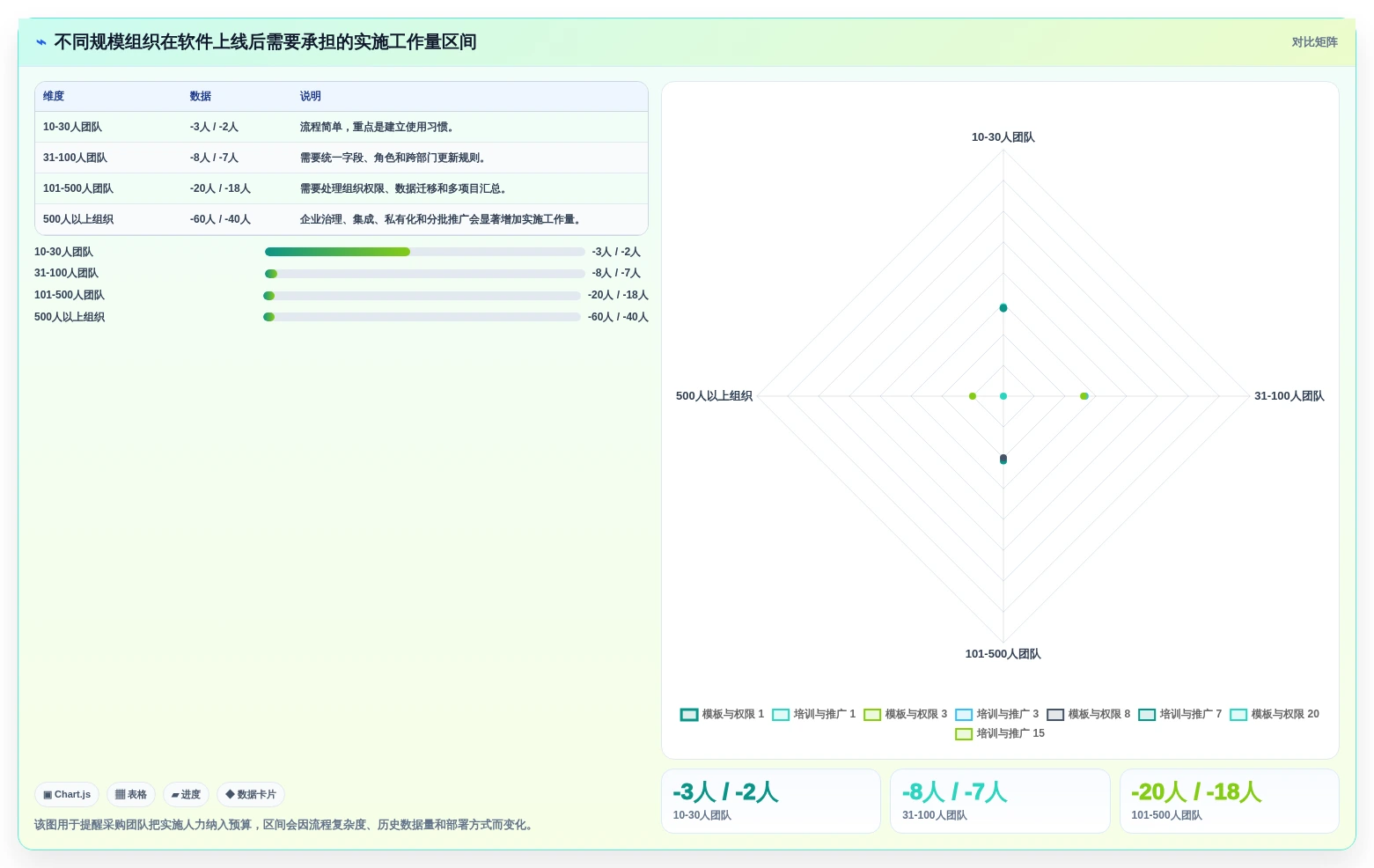The image size is (1374, 868).
Task: Click radar data point on 31-100人团队 axis
Action: [x=1084, y=396]
